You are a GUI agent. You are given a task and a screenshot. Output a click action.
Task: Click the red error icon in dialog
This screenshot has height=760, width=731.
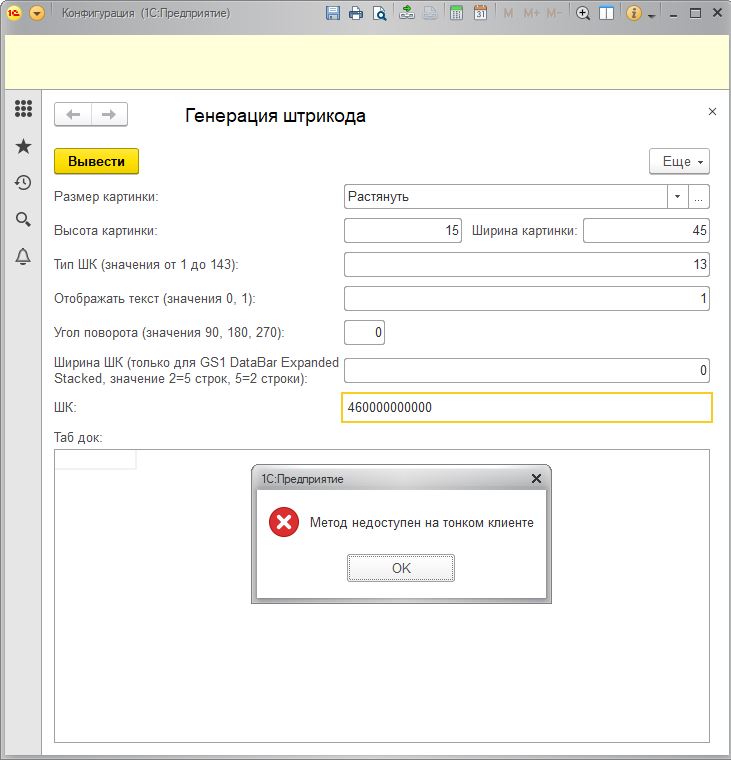pos(284,522)
